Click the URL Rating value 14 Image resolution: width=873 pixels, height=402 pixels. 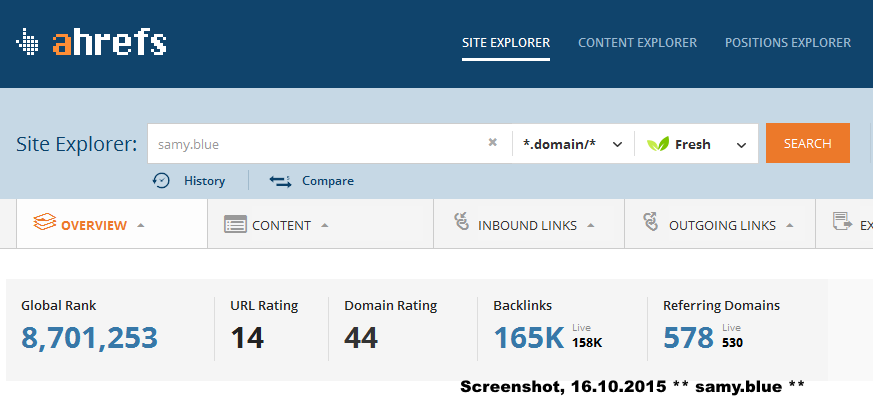click(x=247, y=338)
